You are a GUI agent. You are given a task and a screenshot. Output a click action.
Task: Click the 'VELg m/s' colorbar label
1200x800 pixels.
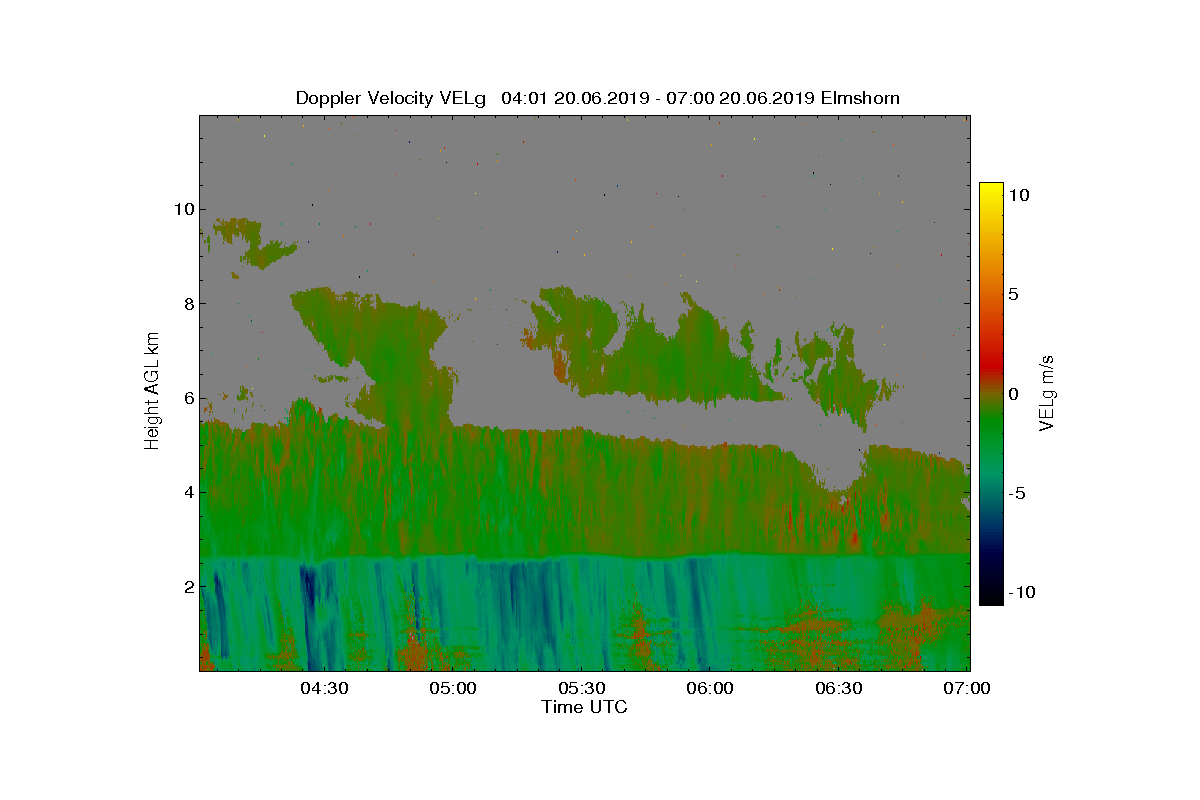[x=1048, y=392]
